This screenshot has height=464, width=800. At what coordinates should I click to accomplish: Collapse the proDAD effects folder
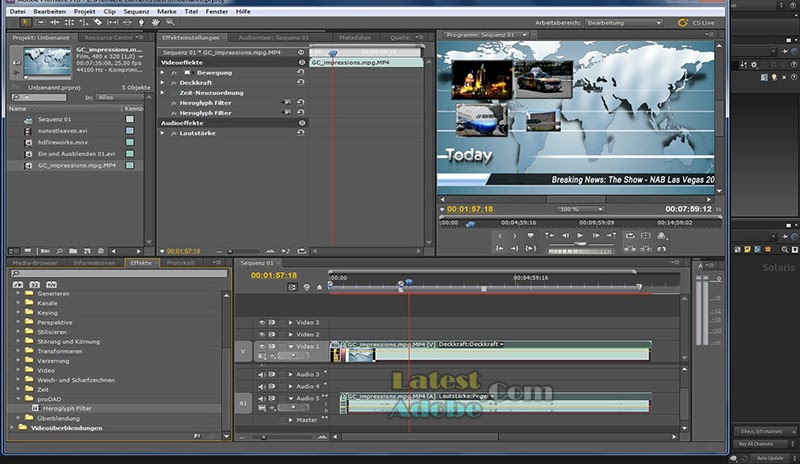18,399
